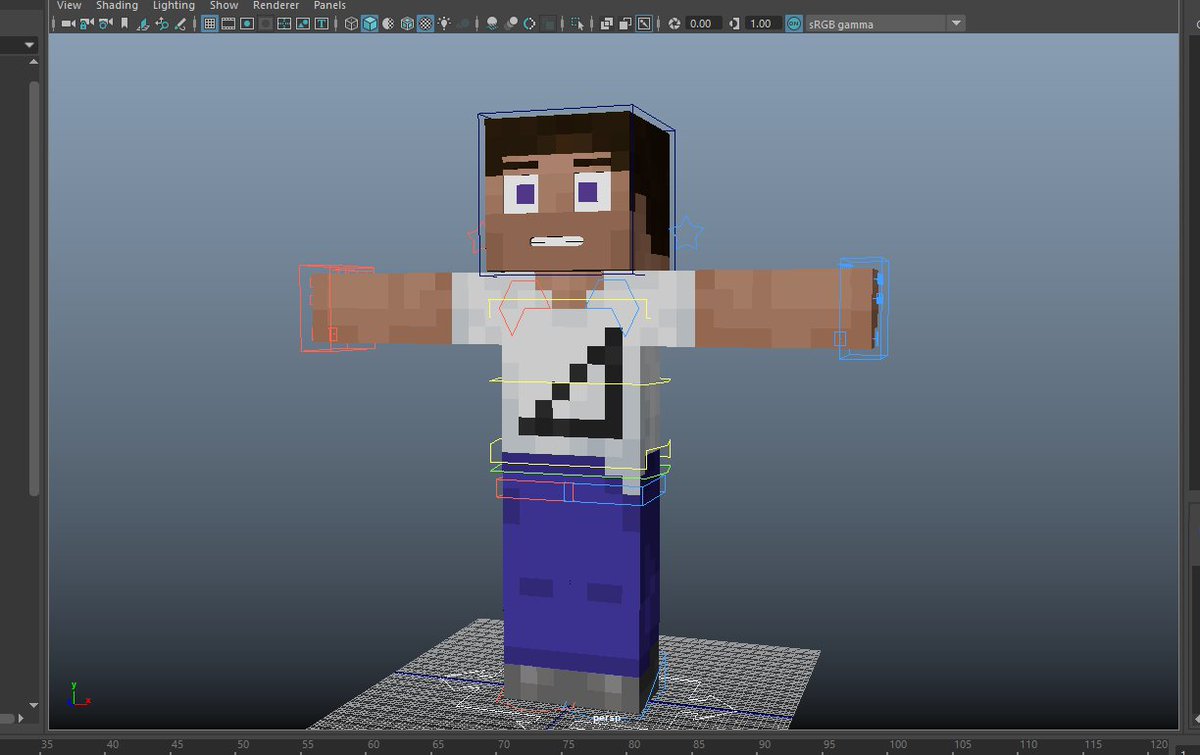Click the Shadows icon

[463, 23]
